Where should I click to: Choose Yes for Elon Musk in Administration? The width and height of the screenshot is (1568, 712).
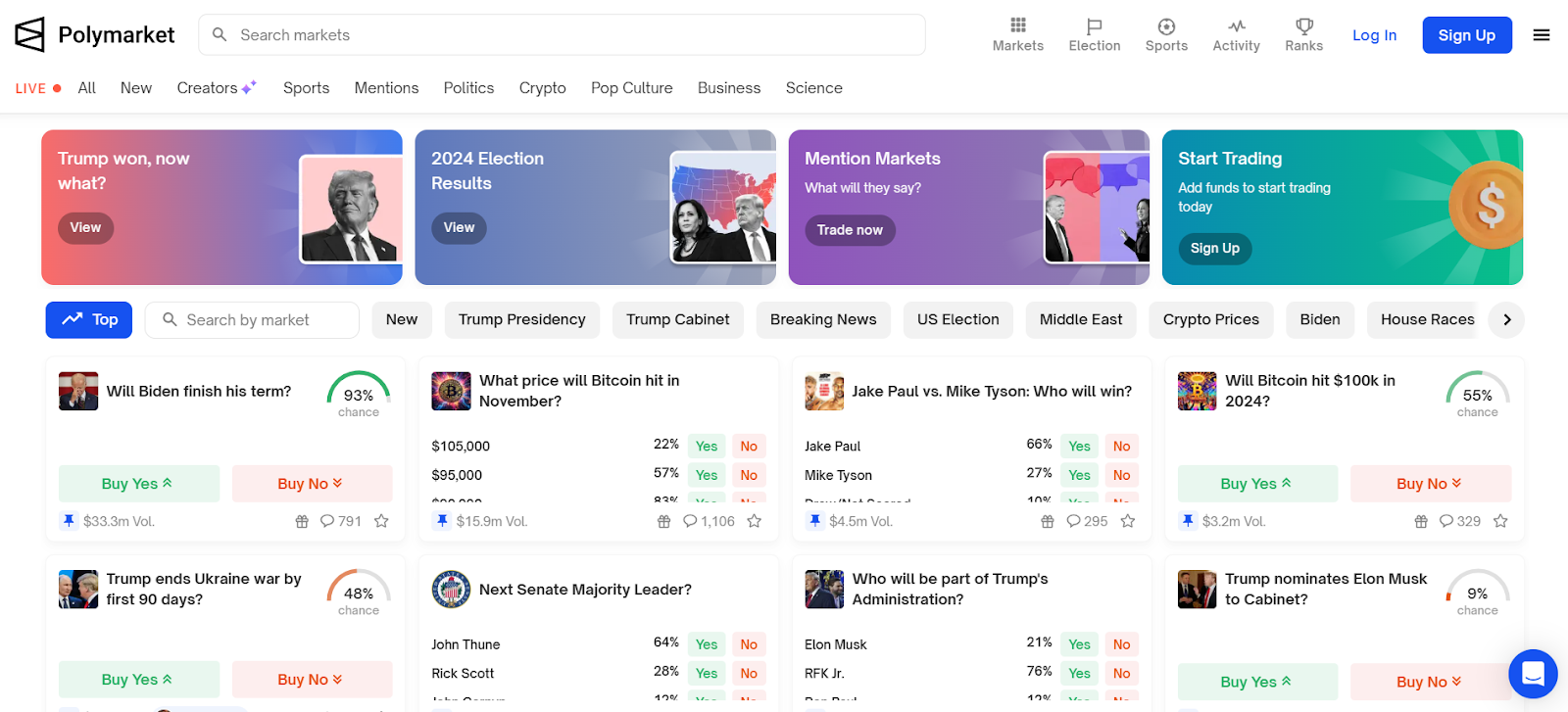point(1080,644)
